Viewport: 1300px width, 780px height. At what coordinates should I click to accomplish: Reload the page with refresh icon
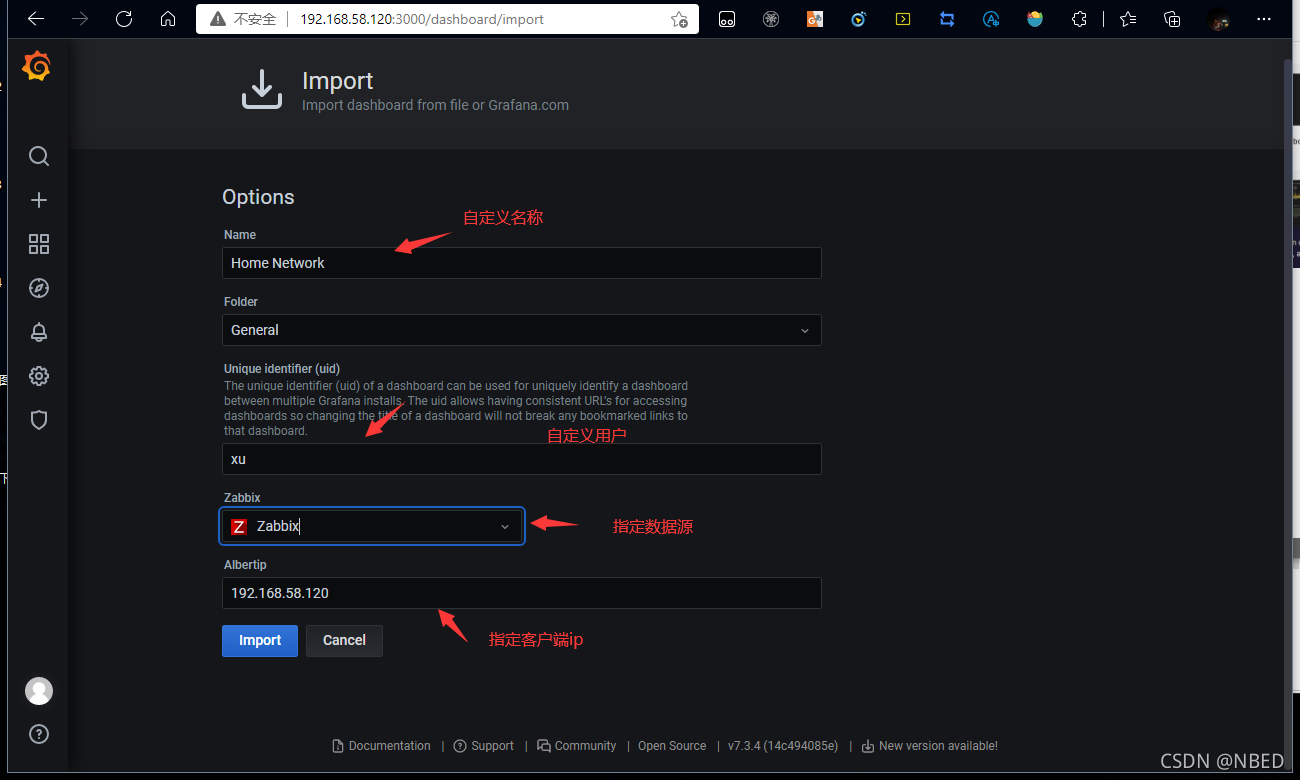tap(124, 19)
